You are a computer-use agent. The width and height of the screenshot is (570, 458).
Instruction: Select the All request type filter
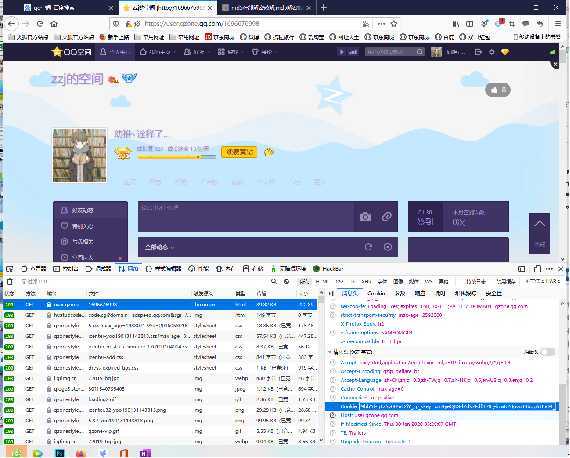click(304, 281)
